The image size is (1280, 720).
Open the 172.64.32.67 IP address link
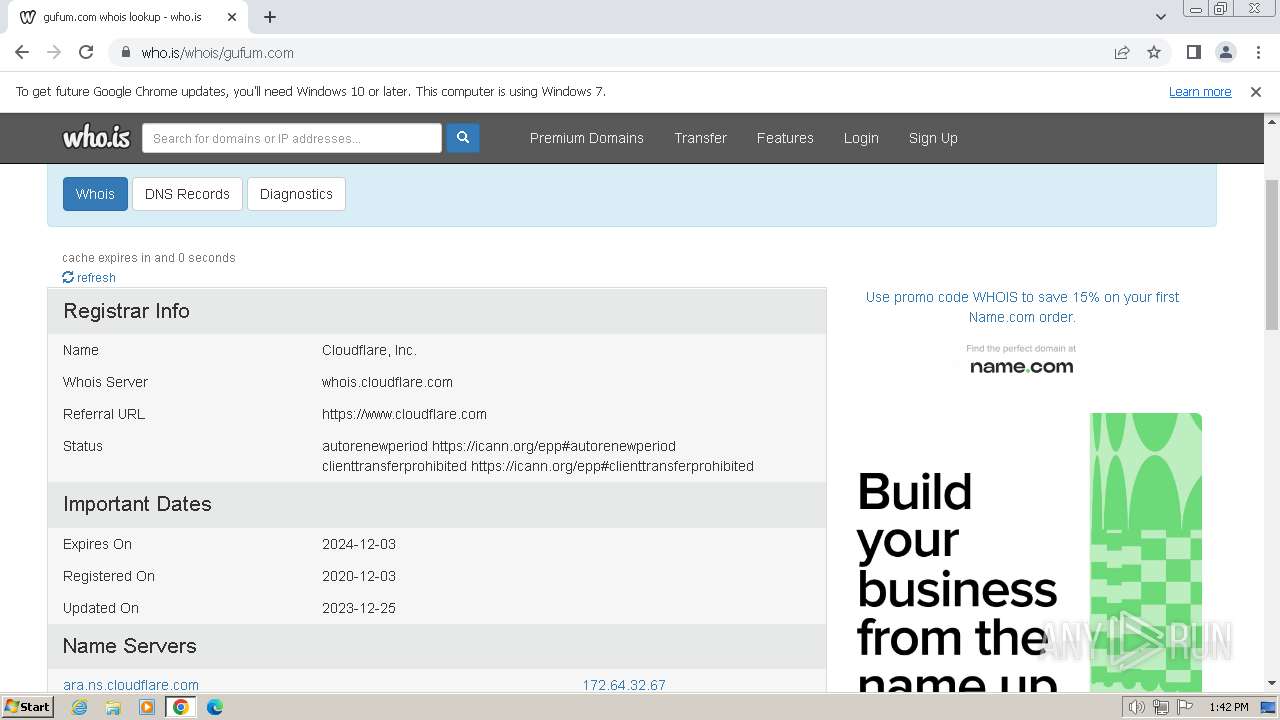click(x=624, y=685)
